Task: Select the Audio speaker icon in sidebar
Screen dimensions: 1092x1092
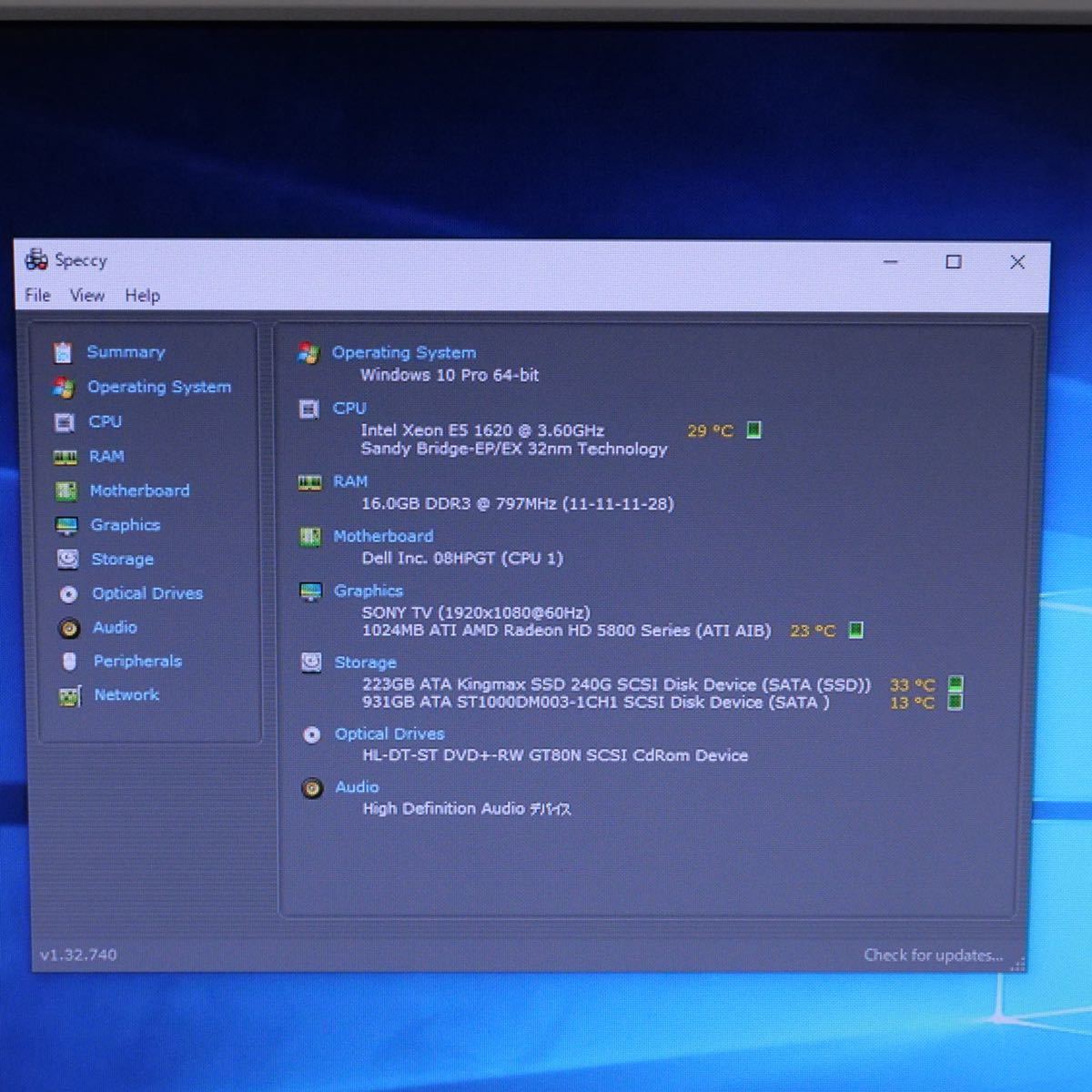Action: 69,628
